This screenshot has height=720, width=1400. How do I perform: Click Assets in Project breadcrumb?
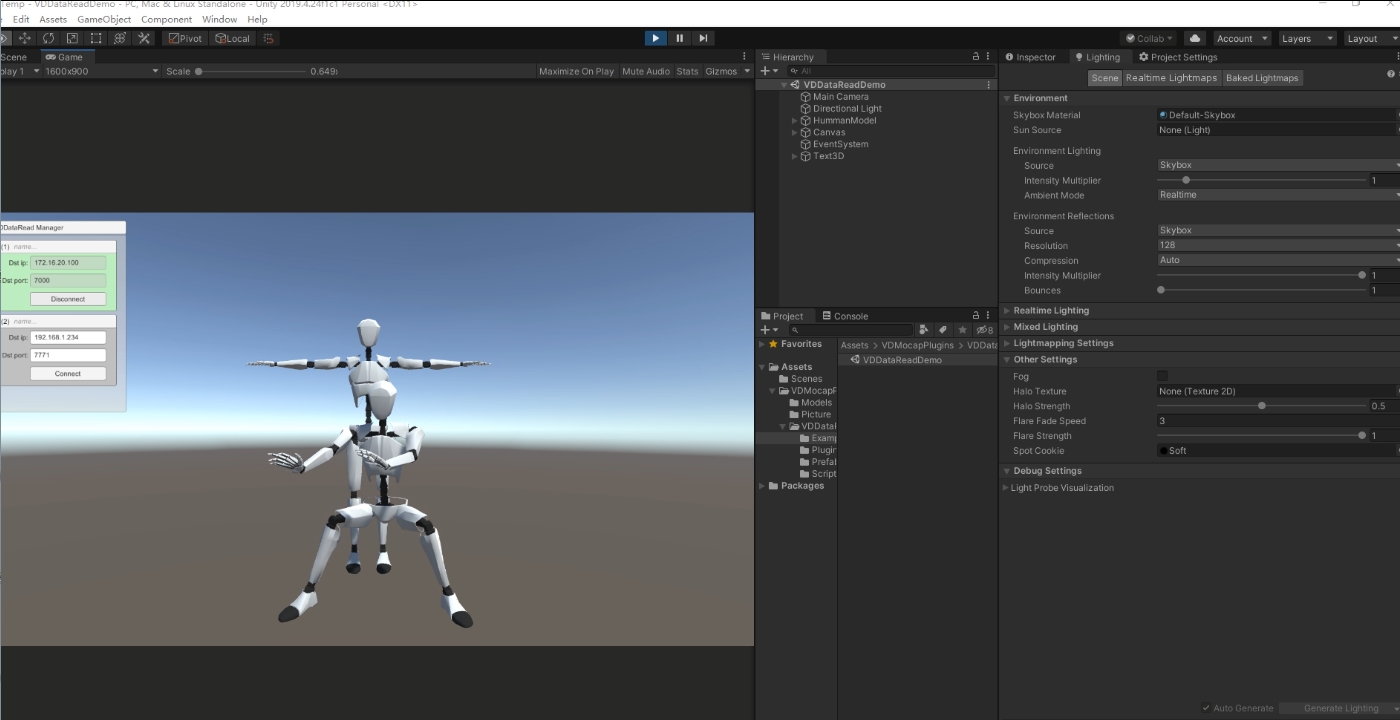(854, 345)
